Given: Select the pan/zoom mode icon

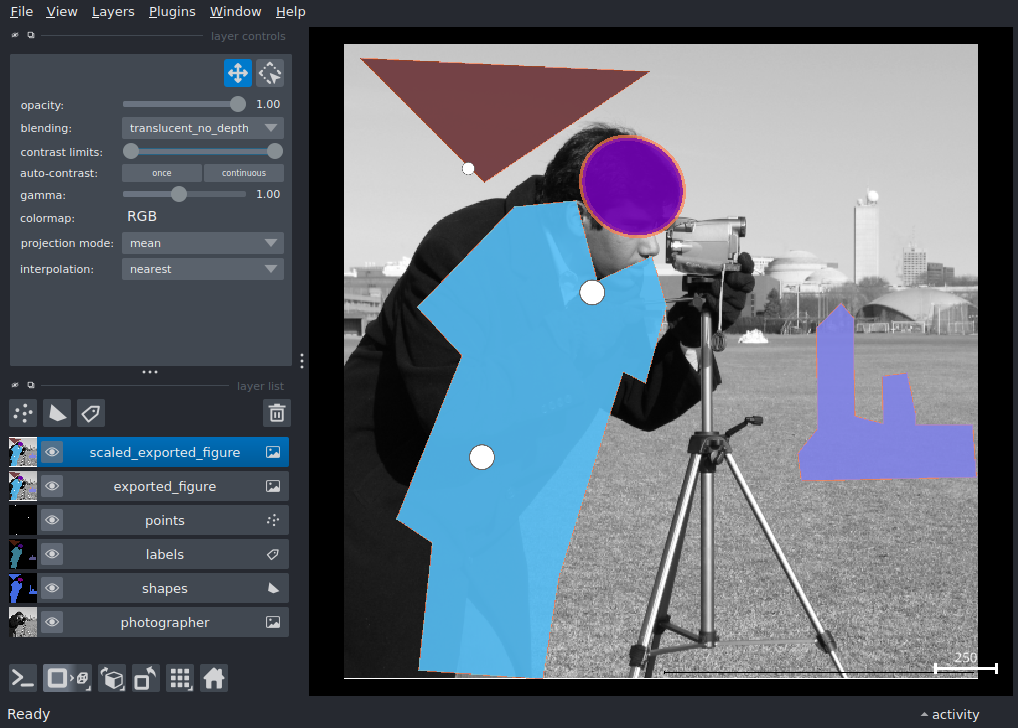Looking at the screenshot, I should pos(238,73).
